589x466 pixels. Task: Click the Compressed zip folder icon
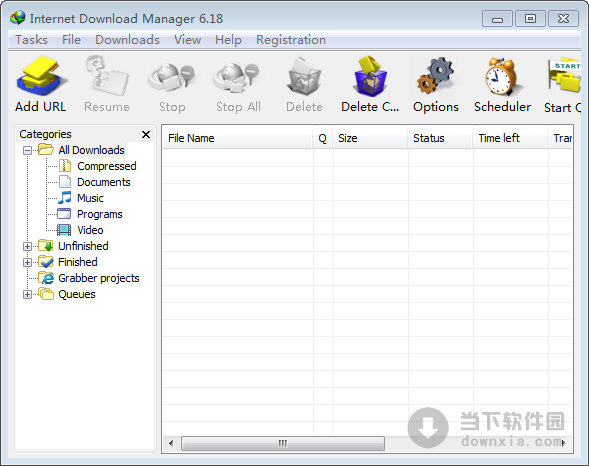pos(65,166)
